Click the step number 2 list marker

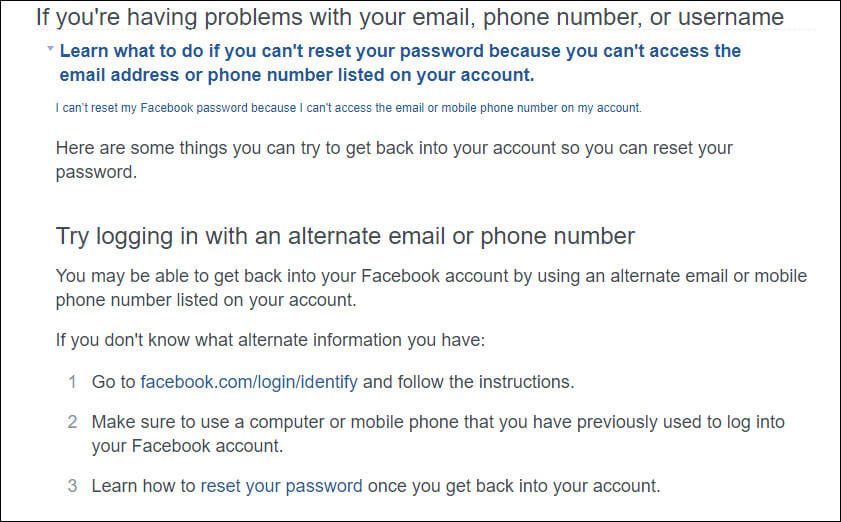[x=72, y=422]
